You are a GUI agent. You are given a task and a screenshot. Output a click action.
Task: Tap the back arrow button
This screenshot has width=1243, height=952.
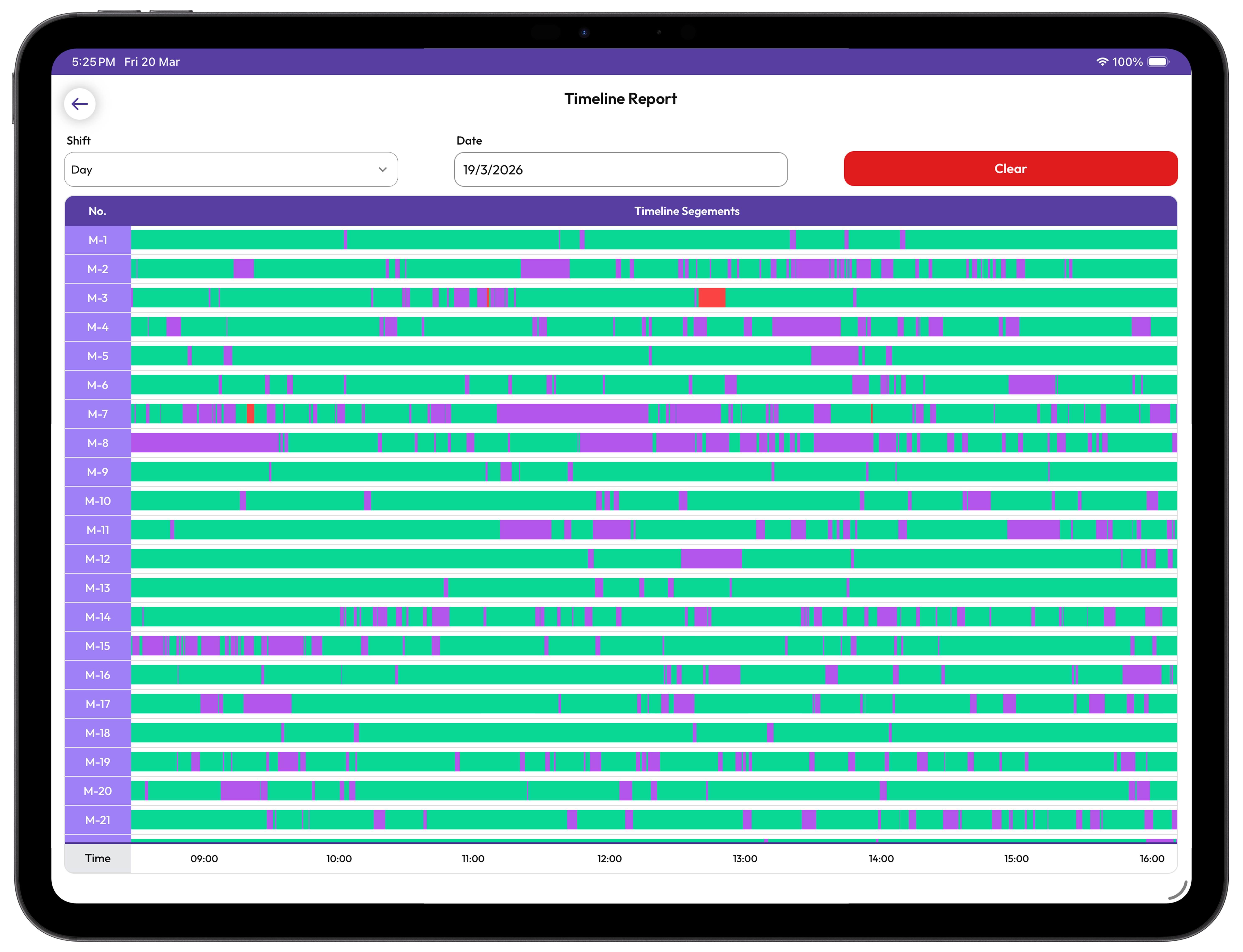coord(79,104)
